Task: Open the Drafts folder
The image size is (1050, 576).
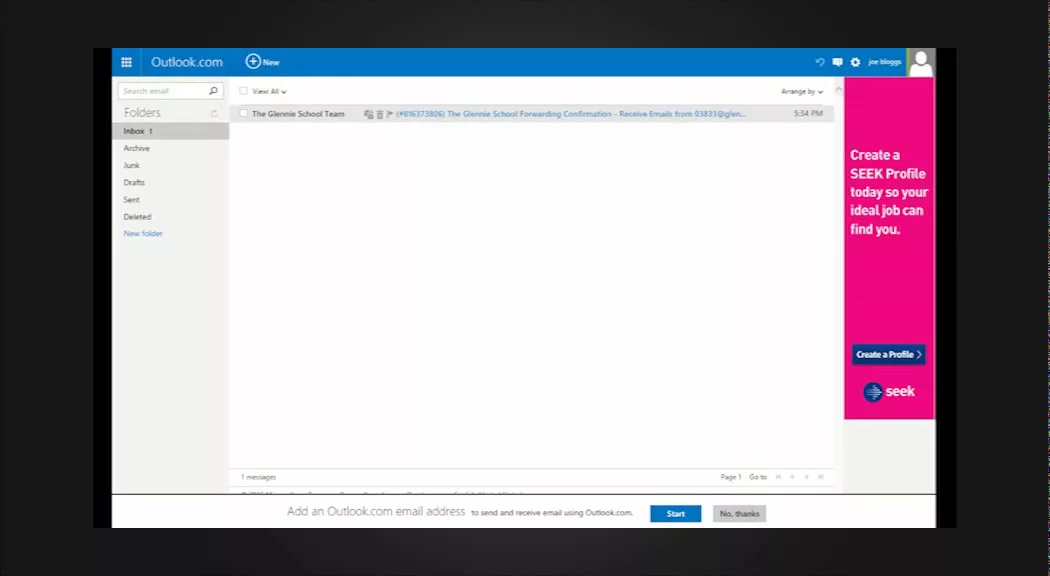Action: (x=134, y=182)
